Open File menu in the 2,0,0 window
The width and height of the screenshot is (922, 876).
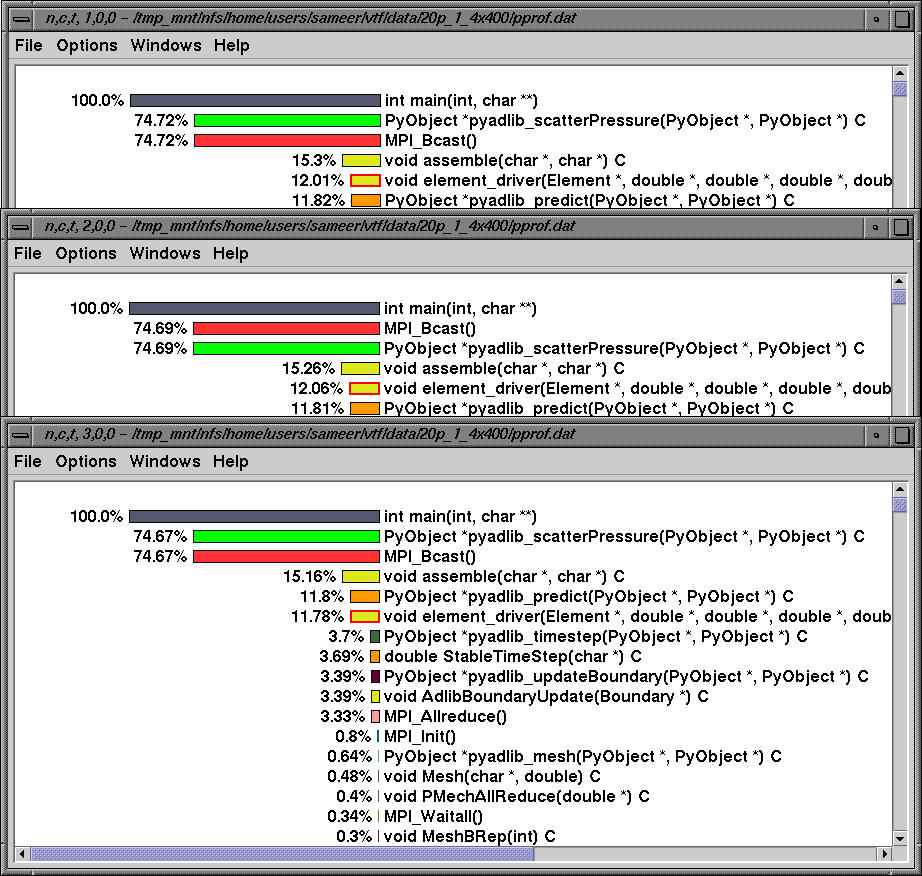tap(28, 253)
